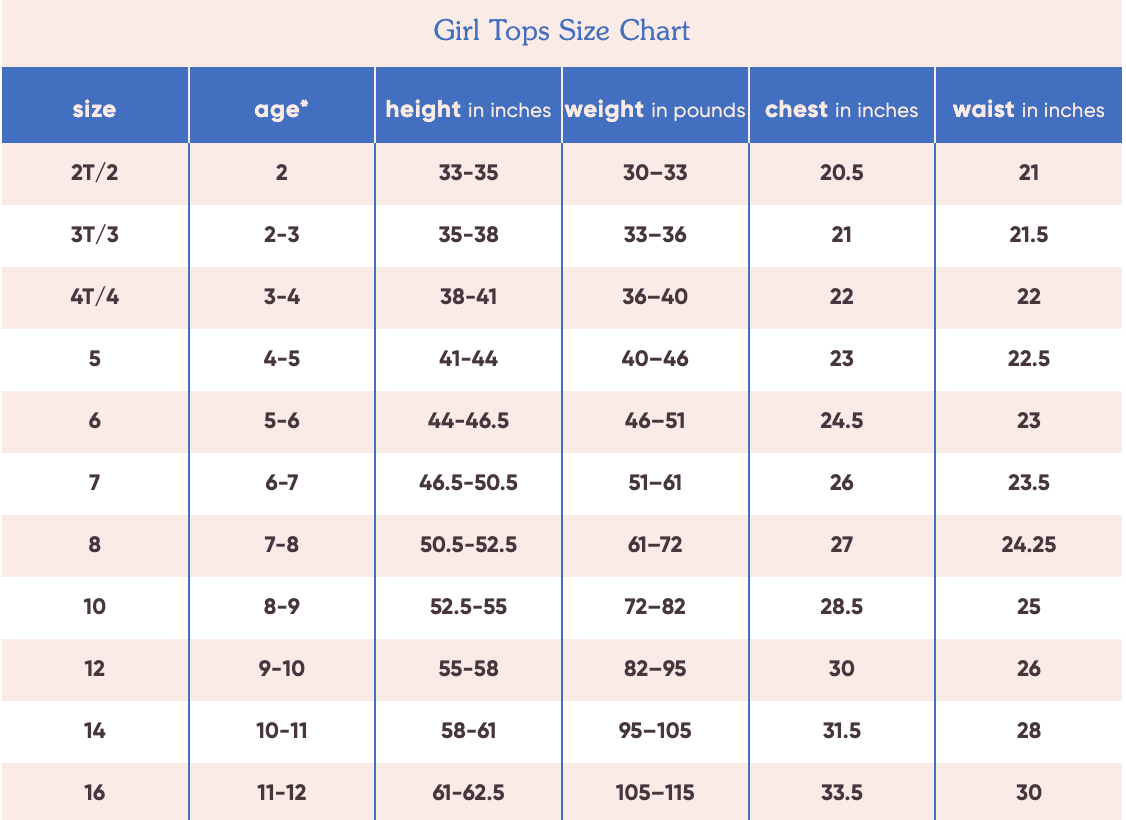
Task: Select the 61-62.5 height cell
Action: tap(468, 793)
